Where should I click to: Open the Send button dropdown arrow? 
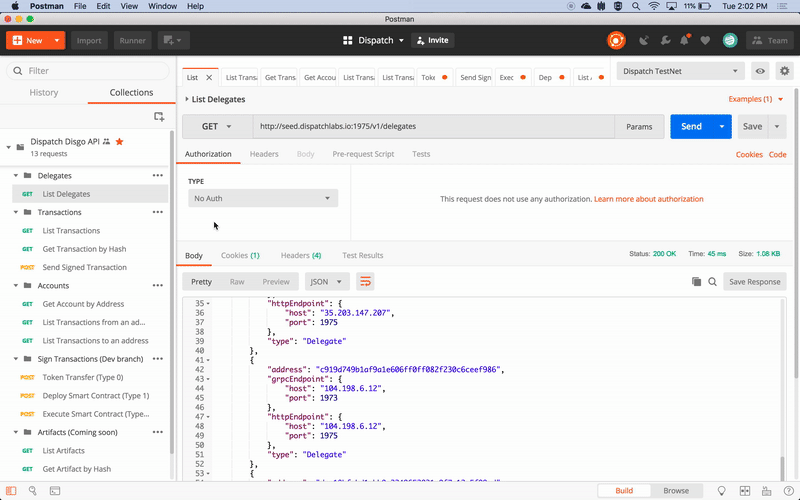pyautogui.click(x=722, y=127)
